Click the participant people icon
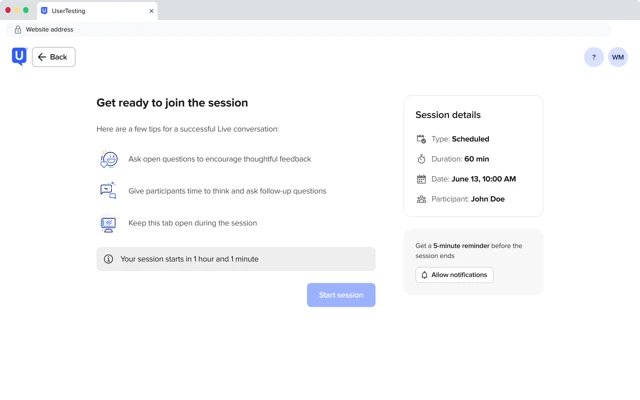 421,199
